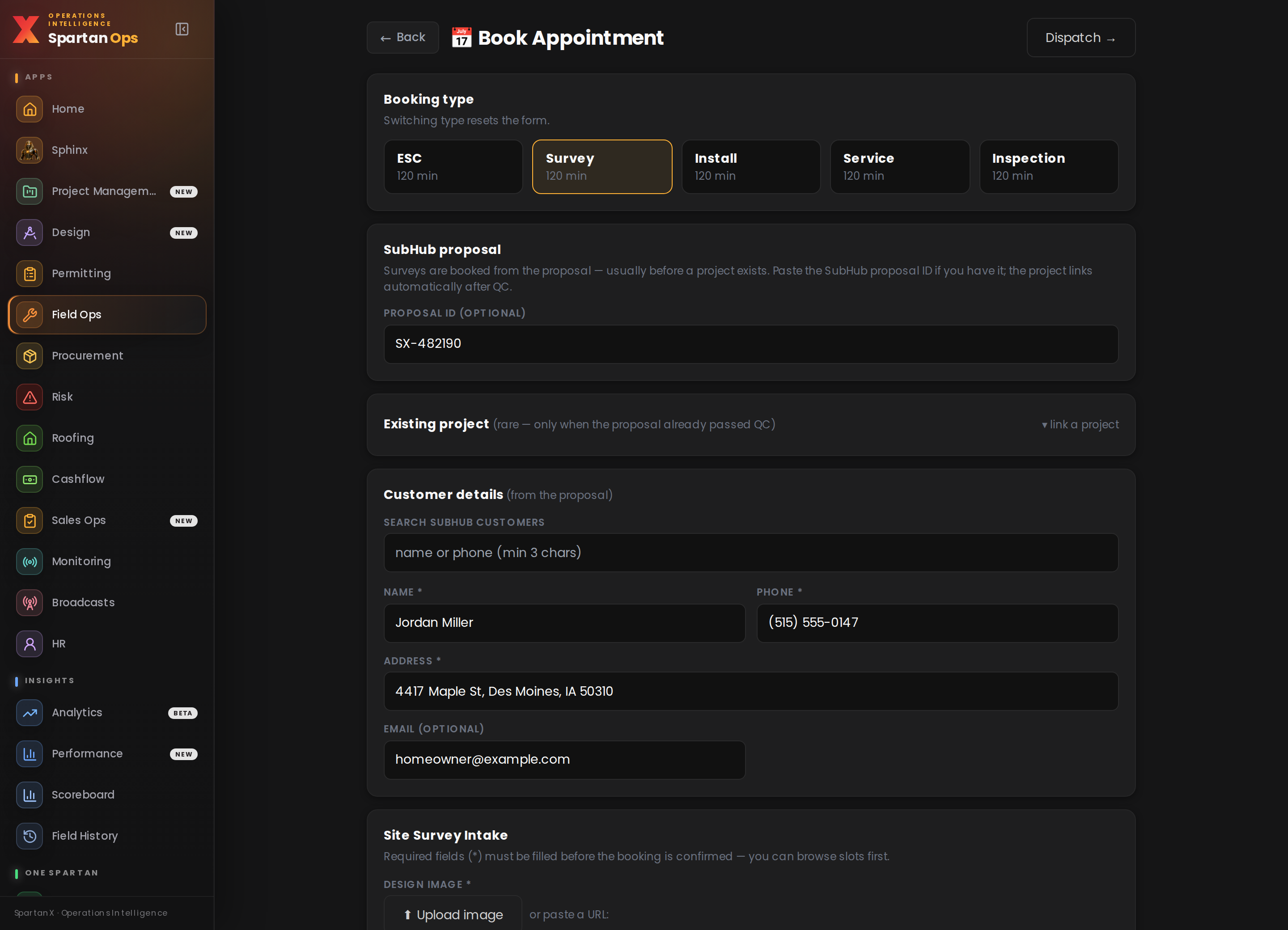The width and height of the screenshot is (1288, 930).
Task: Open Dispatch via top-right button
Action: [1081, 38]
